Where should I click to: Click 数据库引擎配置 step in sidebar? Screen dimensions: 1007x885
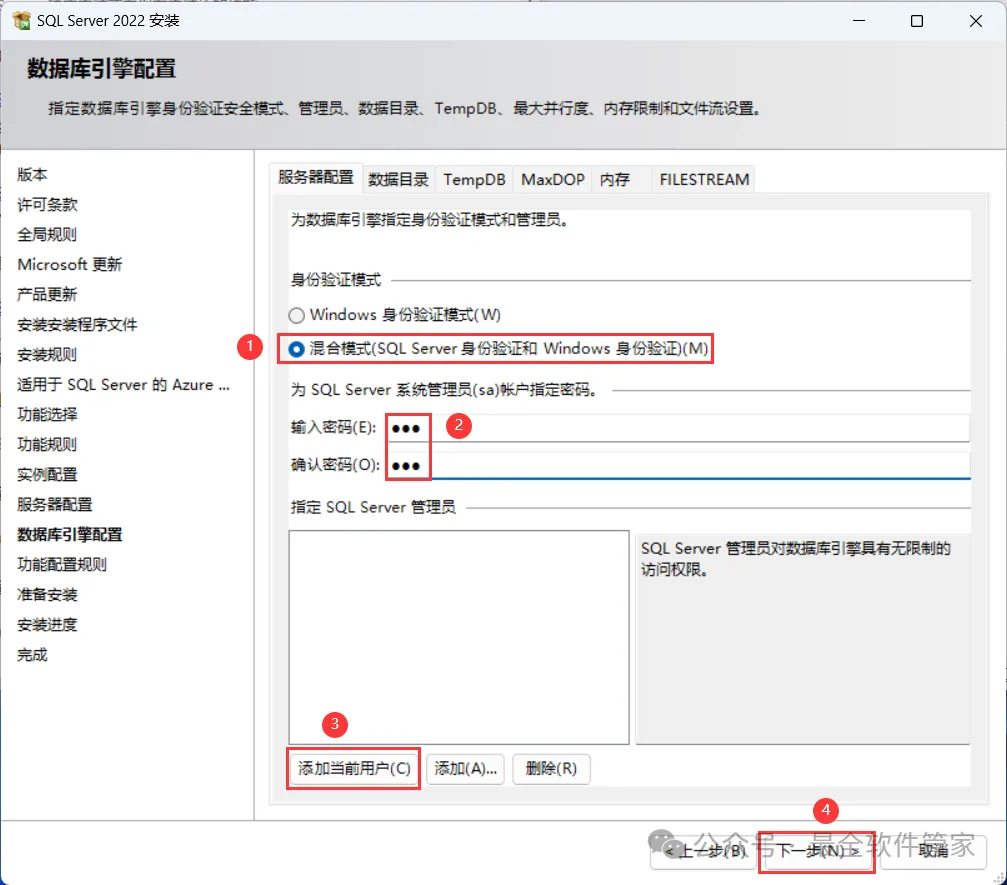click(69, 535)
